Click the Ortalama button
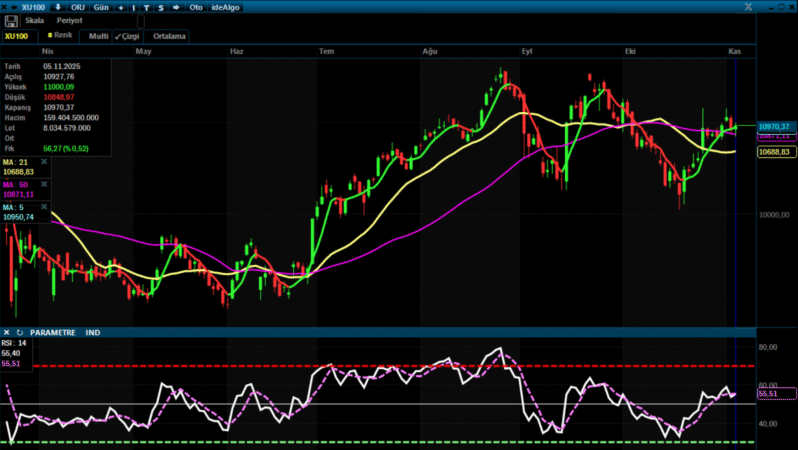798x450 pixels. [170, 36]
